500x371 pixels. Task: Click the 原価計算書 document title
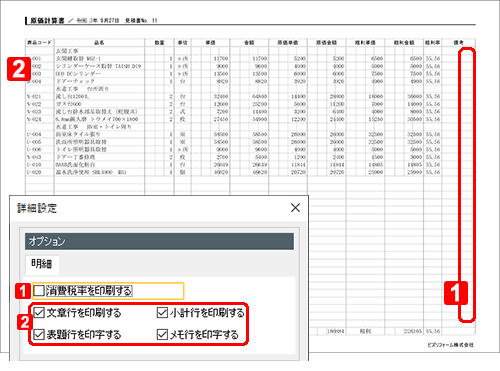coord(47,21)
